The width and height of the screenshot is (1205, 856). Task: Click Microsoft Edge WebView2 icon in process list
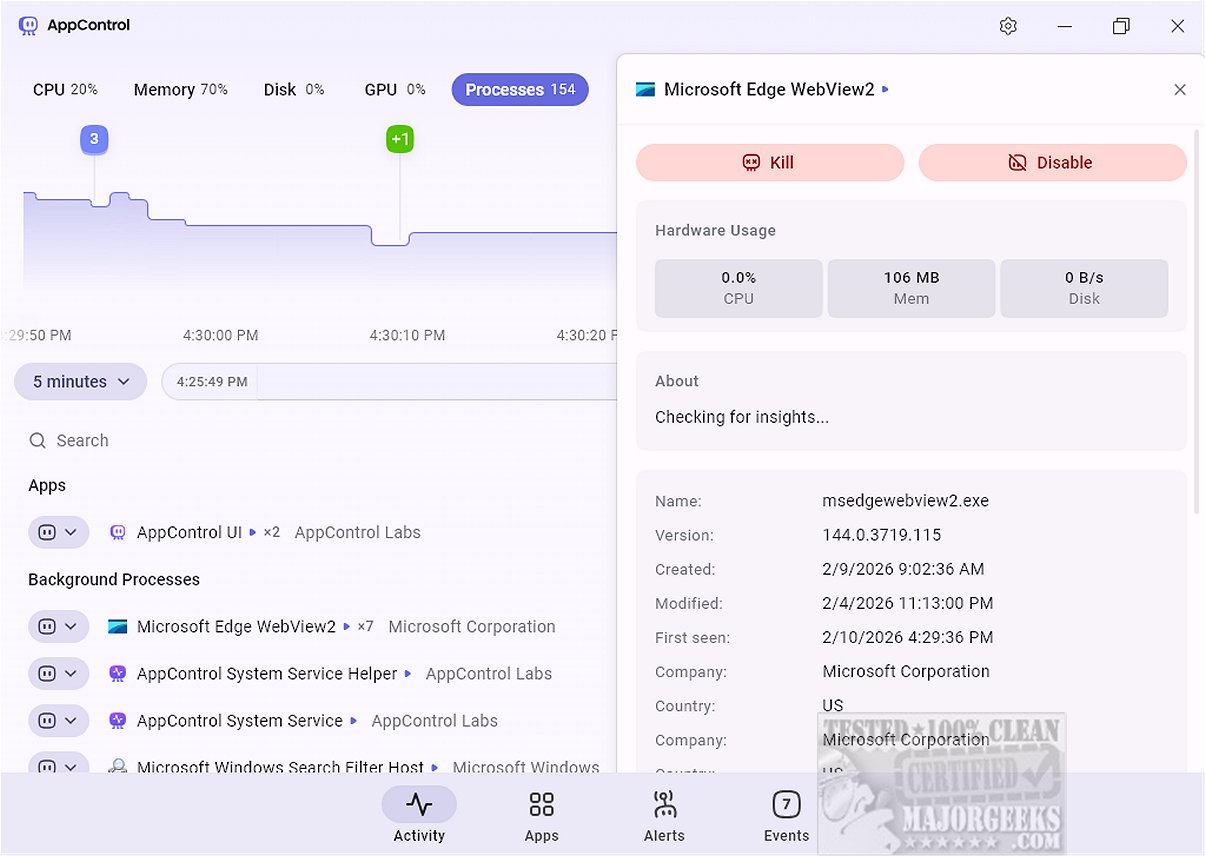click(x=118, y=626)
